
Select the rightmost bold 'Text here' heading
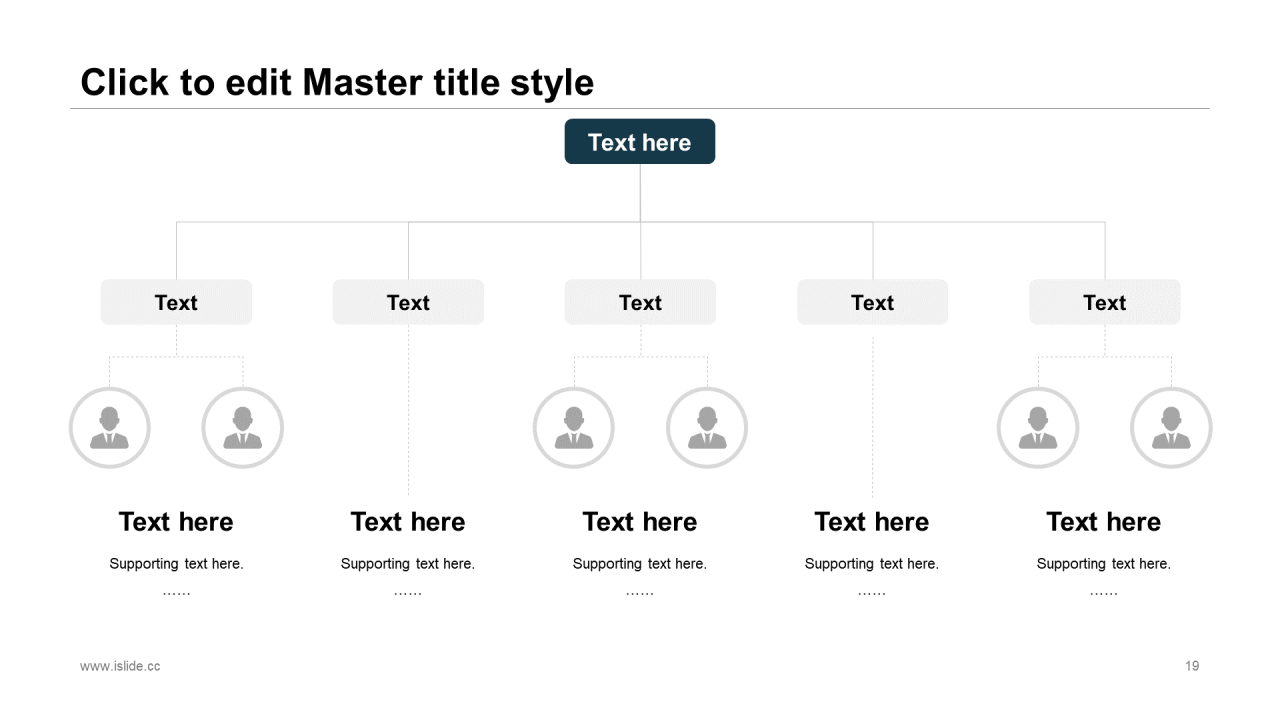(x=1104, y=522)
